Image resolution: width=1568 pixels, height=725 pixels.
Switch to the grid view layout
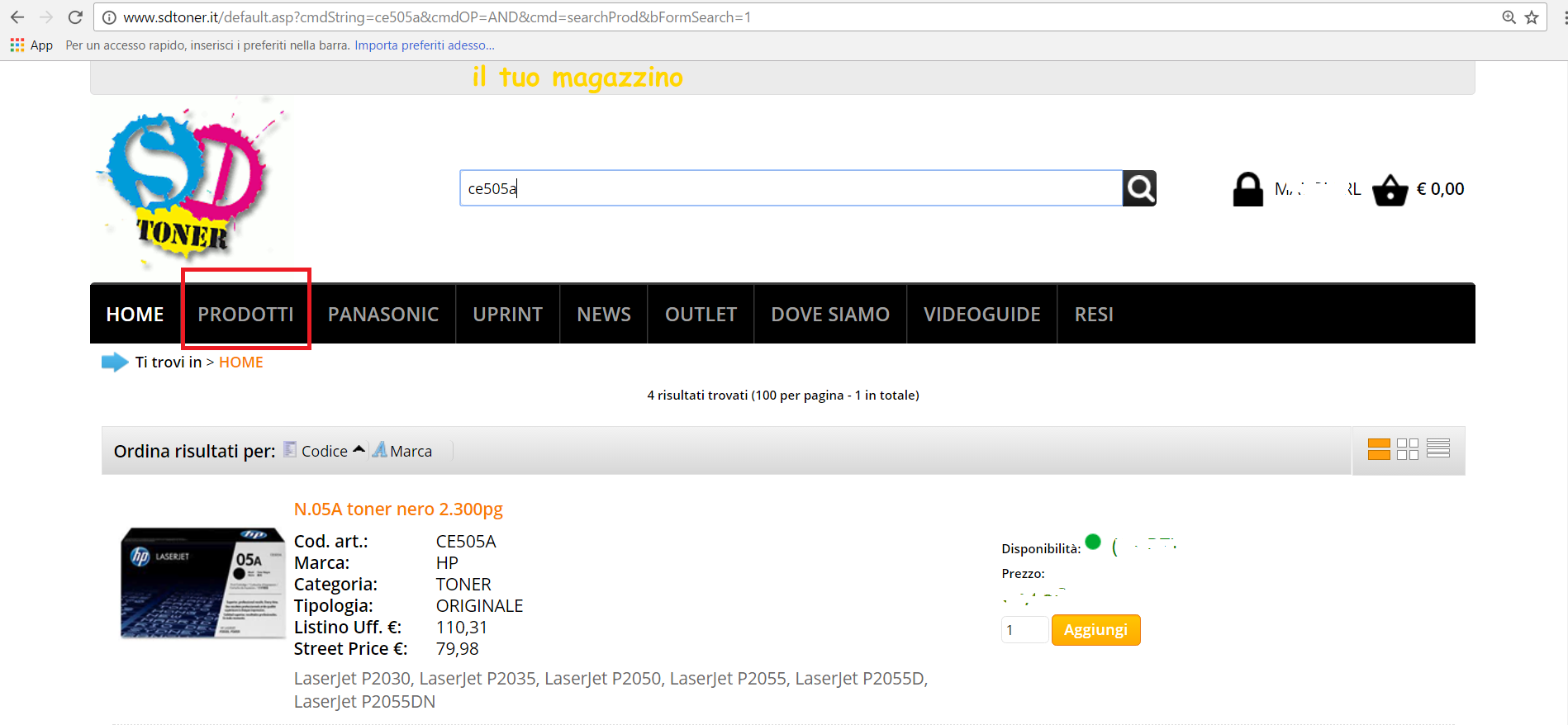1408,449
